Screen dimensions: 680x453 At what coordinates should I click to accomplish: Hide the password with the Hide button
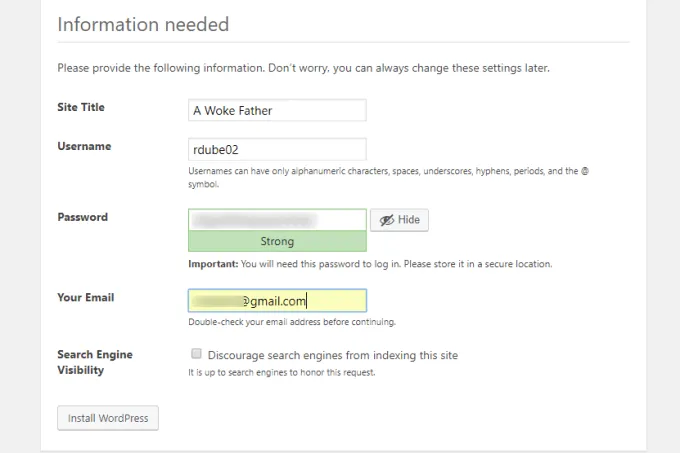point(399,220)
